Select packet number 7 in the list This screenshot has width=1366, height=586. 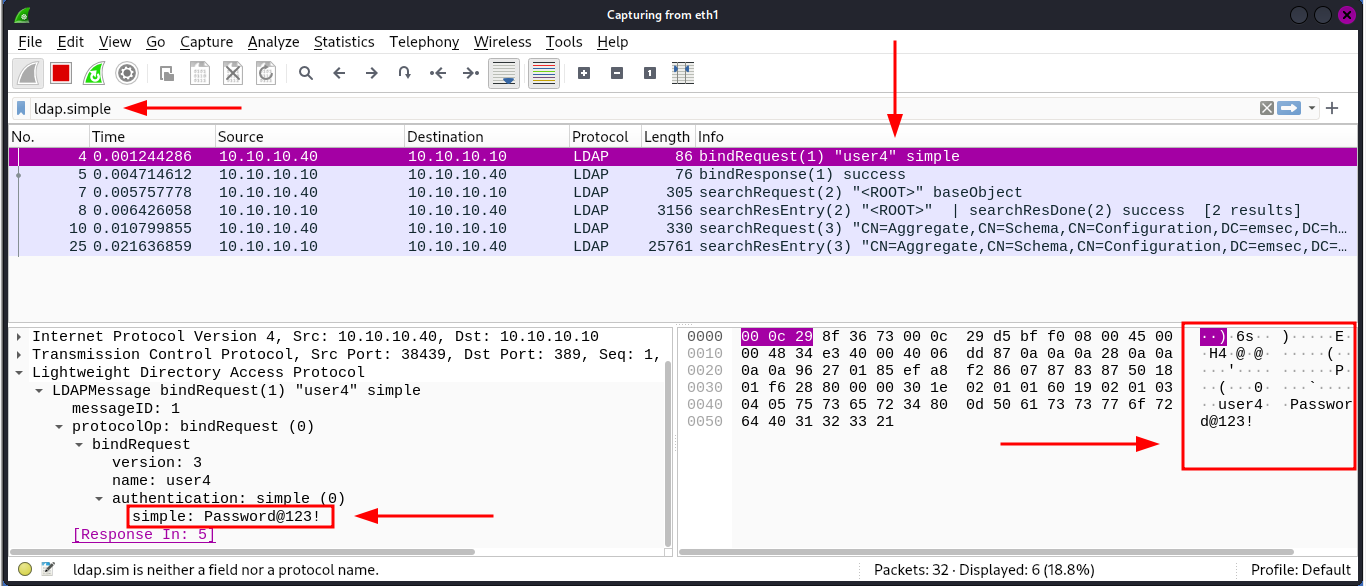pyautogui.click(x=300, y=192)
